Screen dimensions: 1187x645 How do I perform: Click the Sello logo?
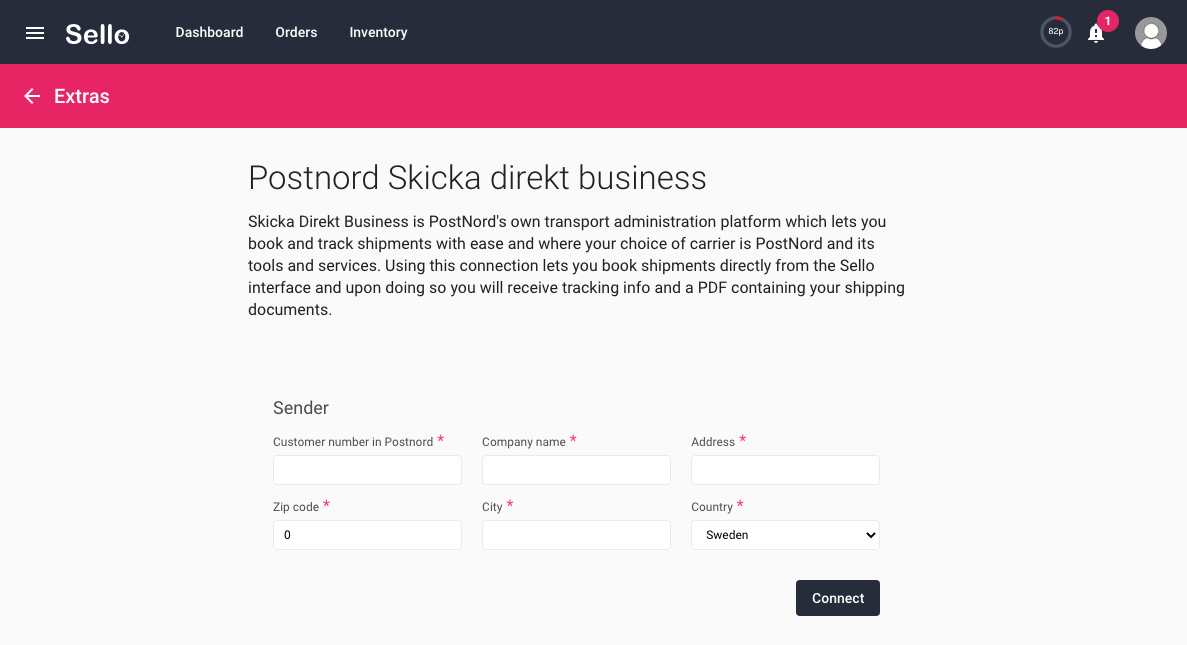click(97, 33)
